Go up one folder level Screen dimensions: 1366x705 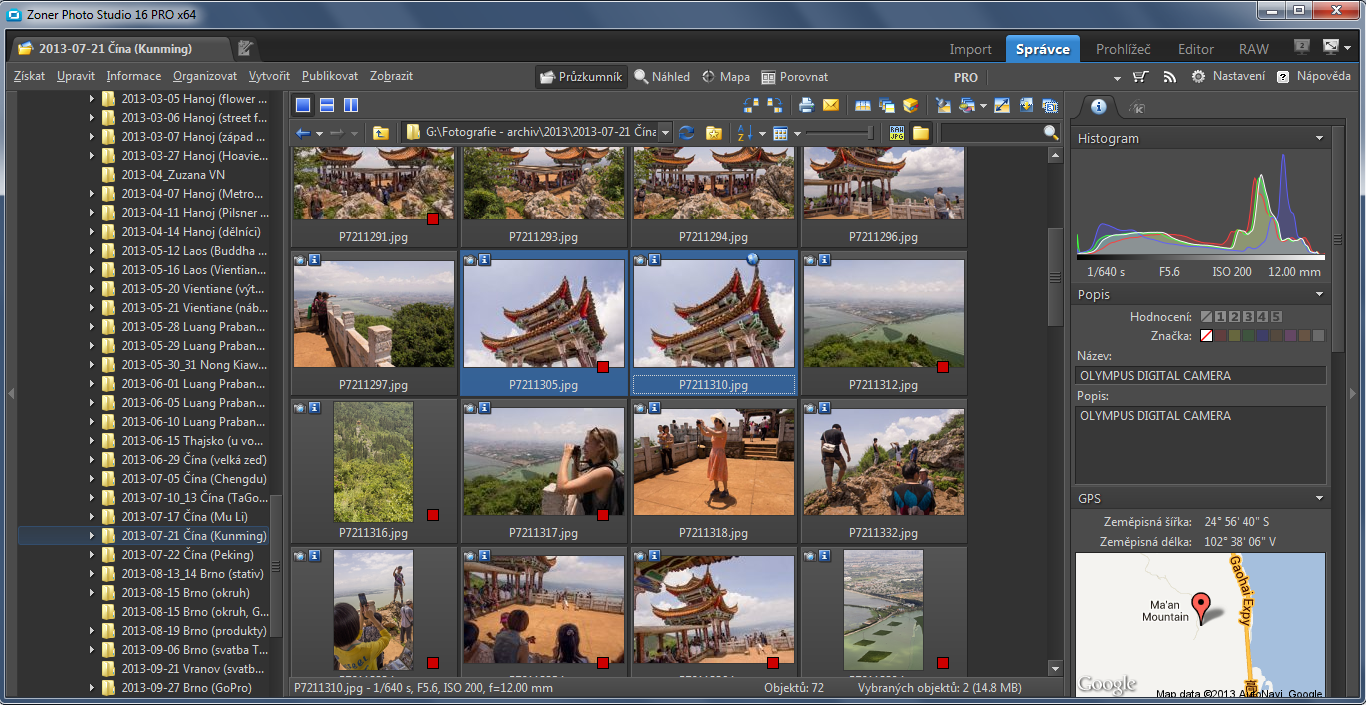[x=381, y=133]
